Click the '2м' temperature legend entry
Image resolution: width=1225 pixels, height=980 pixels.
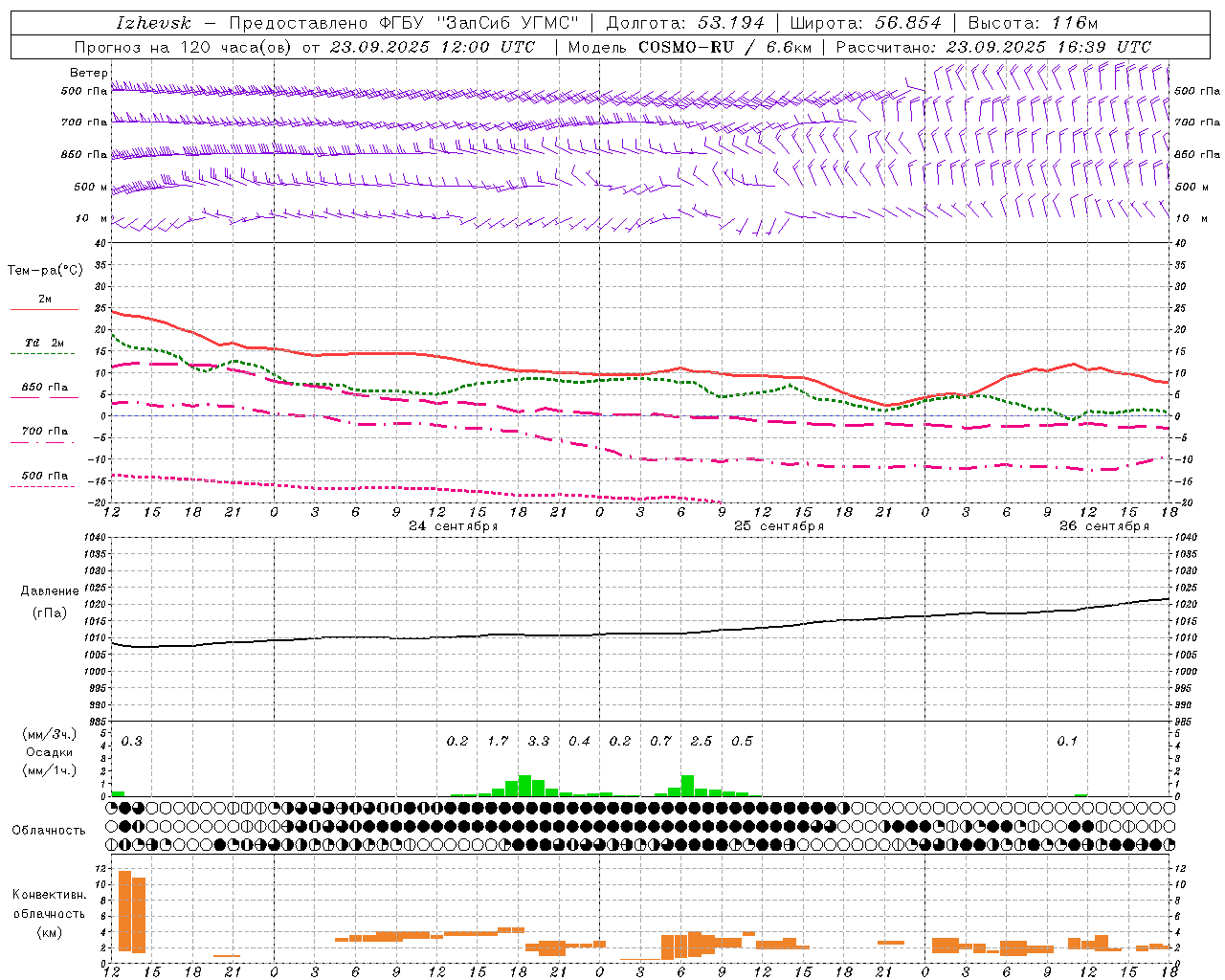45,299
